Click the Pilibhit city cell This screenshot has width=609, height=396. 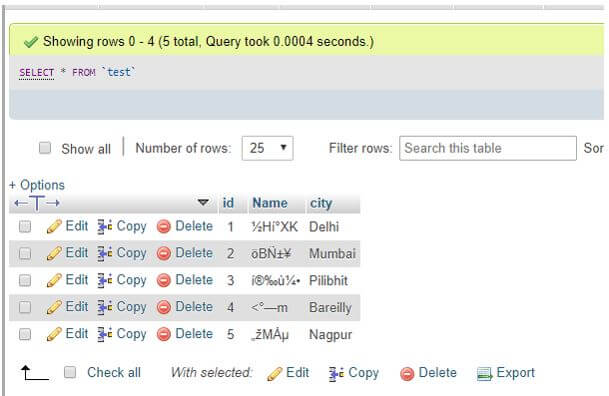click(x=328, y=280)
